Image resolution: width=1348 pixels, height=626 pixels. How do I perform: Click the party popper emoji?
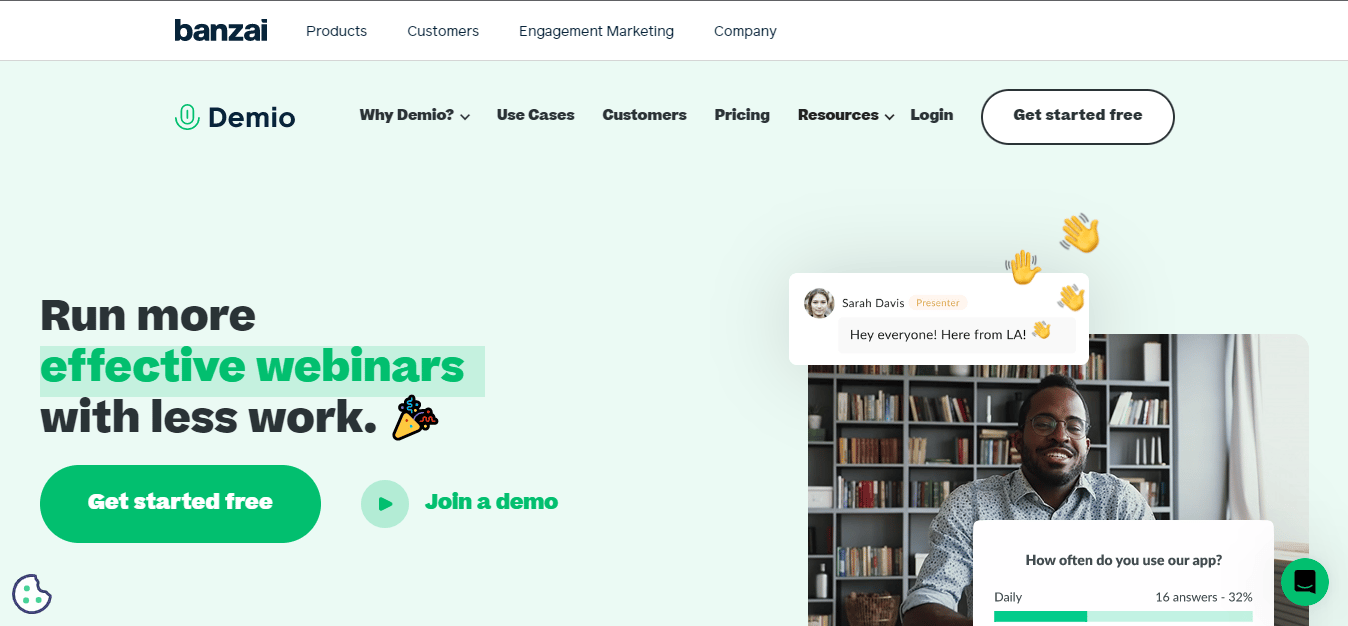pyautogui.click(x=414, y=418)
